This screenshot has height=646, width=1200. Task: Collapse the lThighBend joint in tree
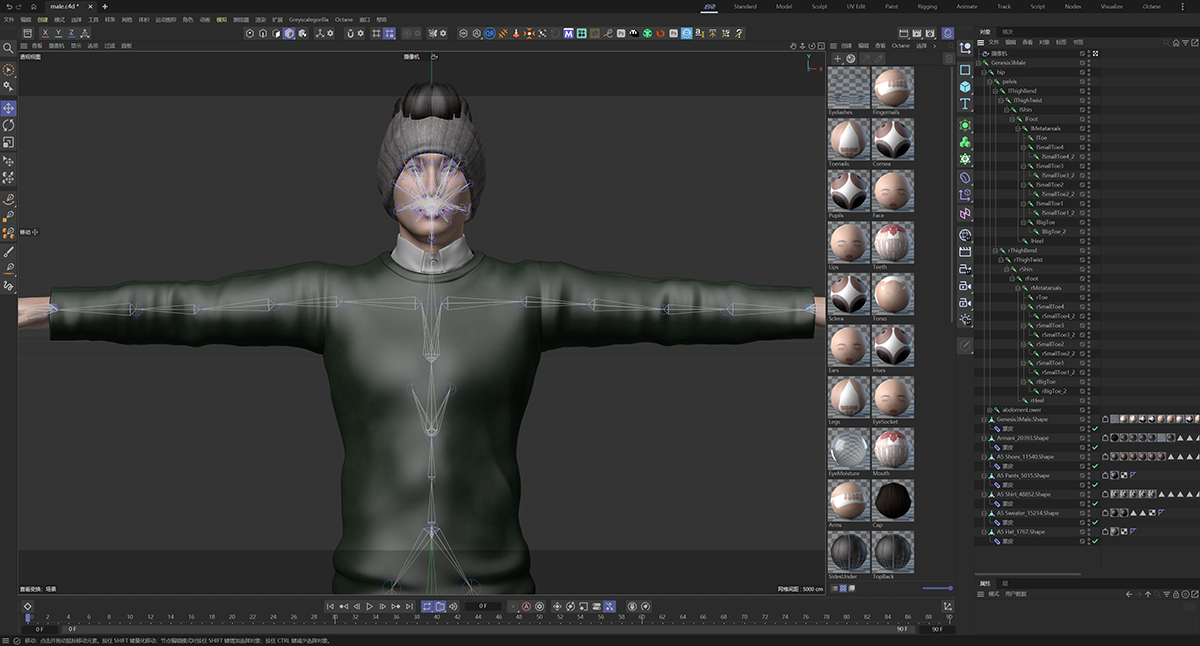coord(997,91)
